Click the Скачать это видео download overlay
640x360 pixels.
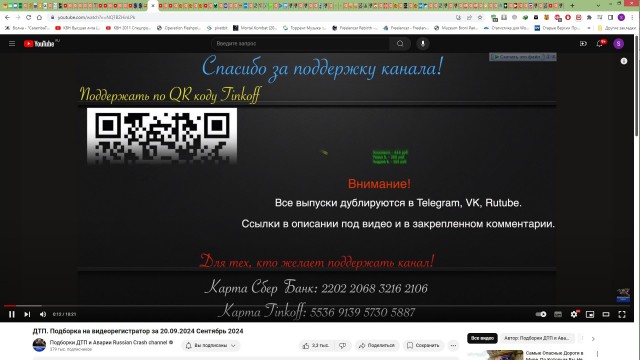coord(522,57)
